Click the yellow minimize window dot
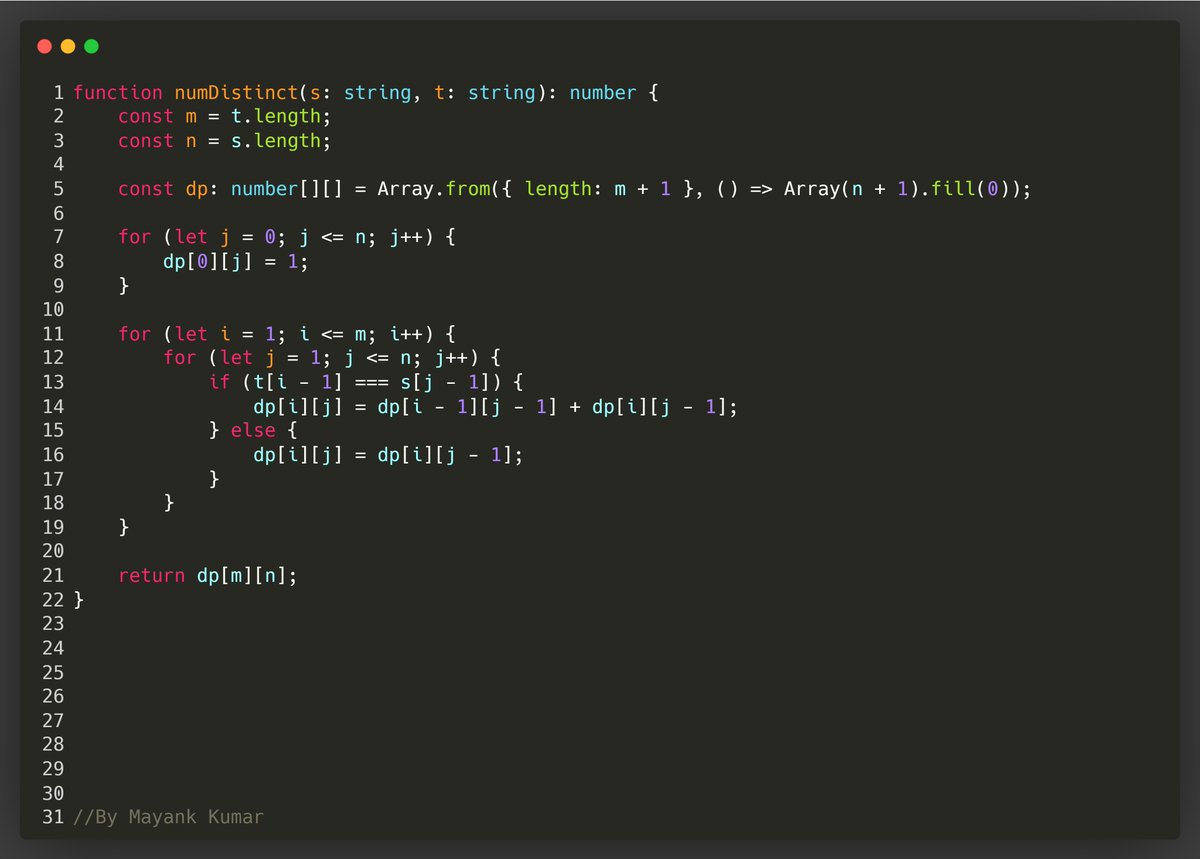The image size is (1200, 859). click(x=68, y=46)
